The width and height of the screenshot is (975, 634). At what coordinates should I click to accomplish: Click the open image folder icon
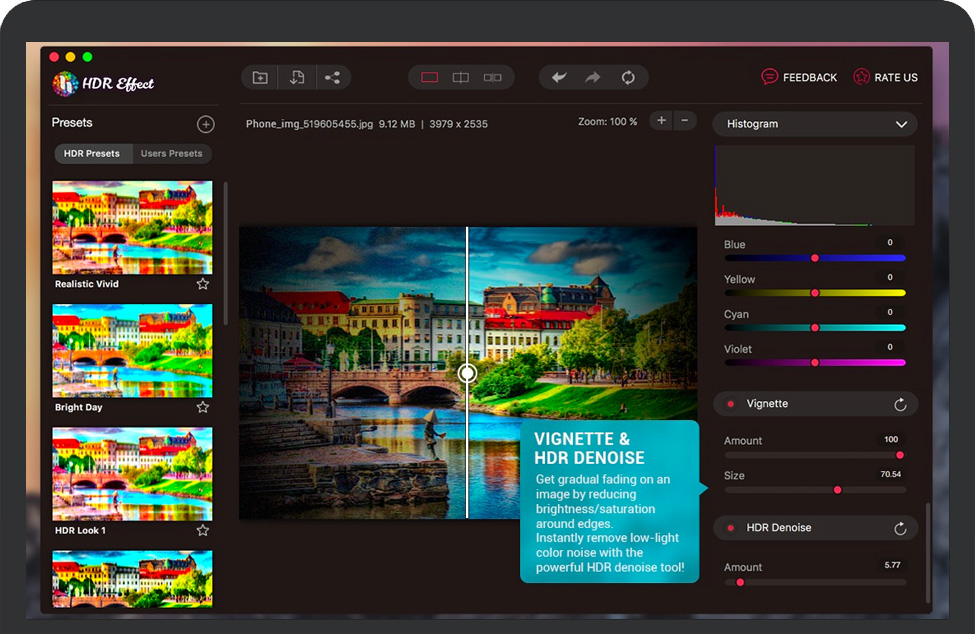pos(260,78)
